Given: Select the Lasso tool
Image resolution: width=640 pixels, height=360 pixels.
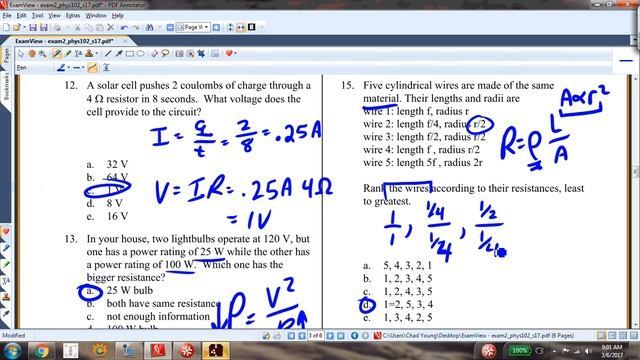Looking at the screenshot, I should click(x=165, y=53).
